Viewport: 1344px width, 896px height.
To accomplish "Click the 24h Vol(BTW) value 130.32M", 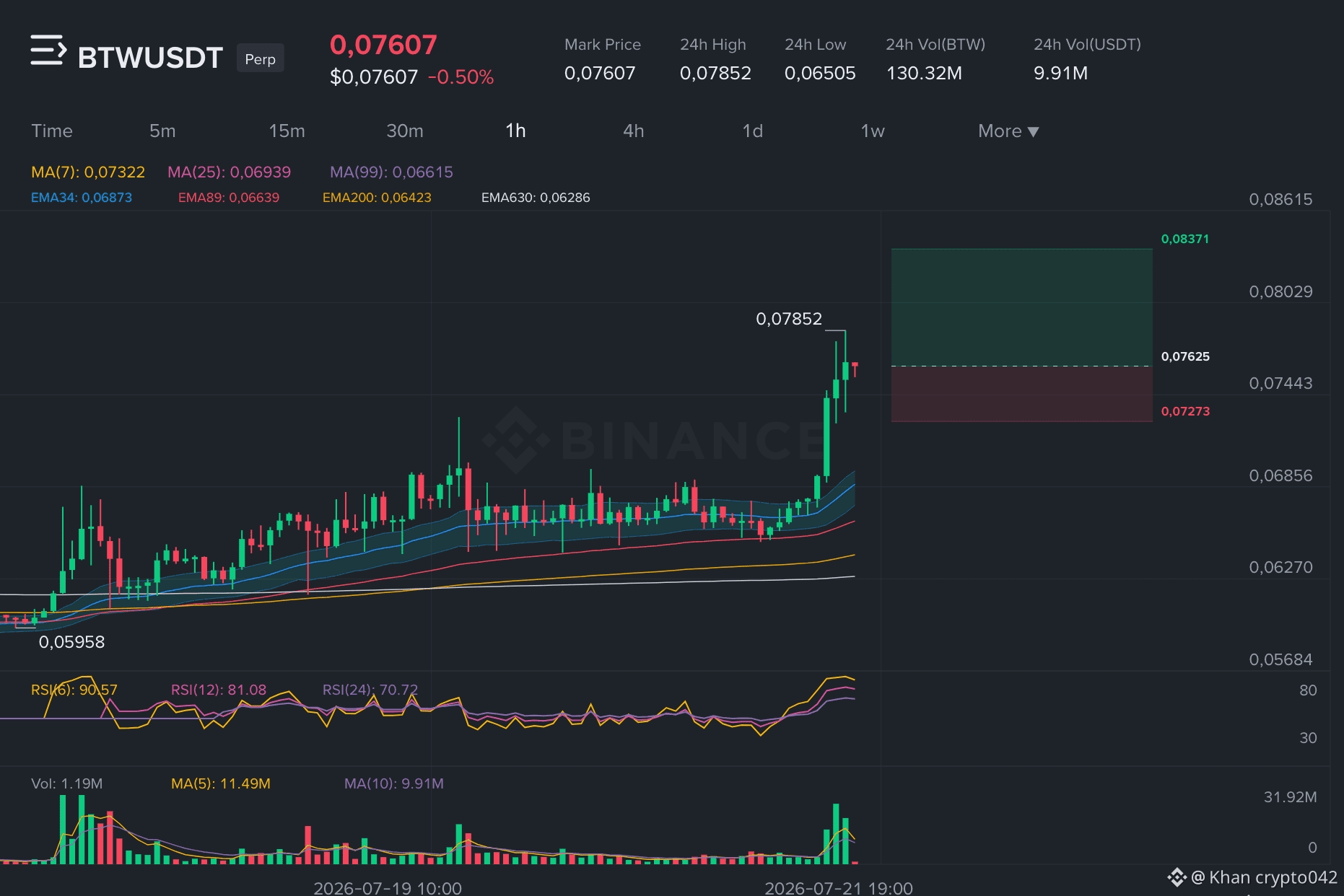I will coord(924,73).
